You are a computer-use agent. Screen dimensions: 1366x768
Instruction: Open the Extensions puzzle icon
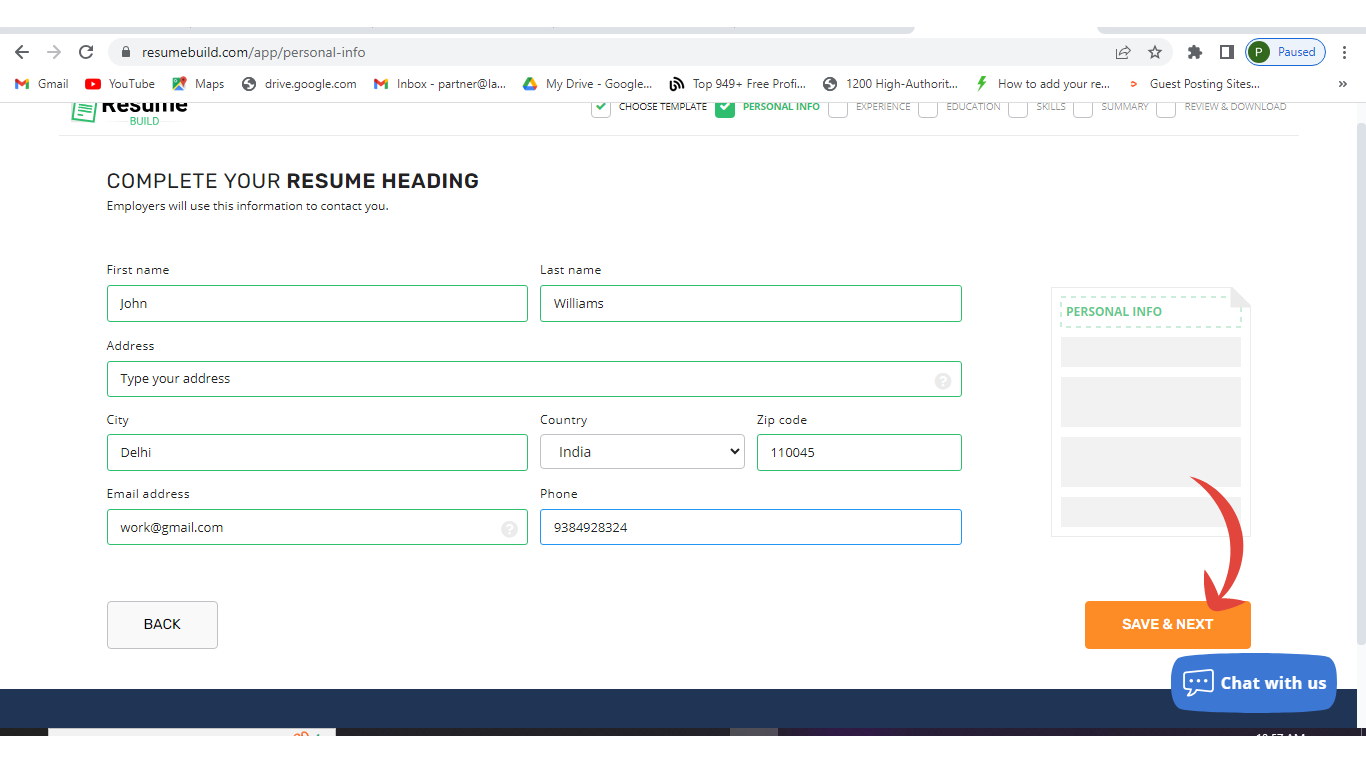pyautogui.click(x=1194, y=52)
